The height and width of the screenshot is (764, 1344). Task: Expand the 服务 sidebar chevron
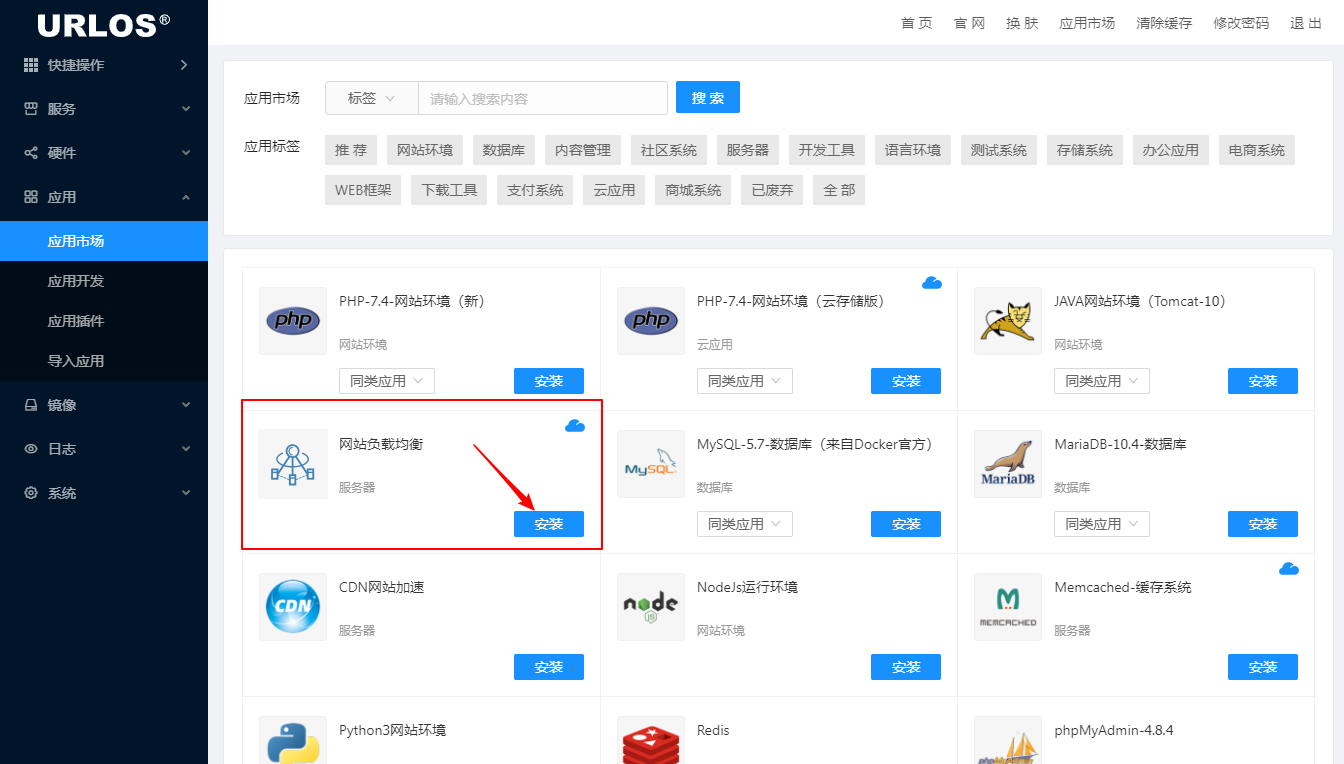pos(185,109)
